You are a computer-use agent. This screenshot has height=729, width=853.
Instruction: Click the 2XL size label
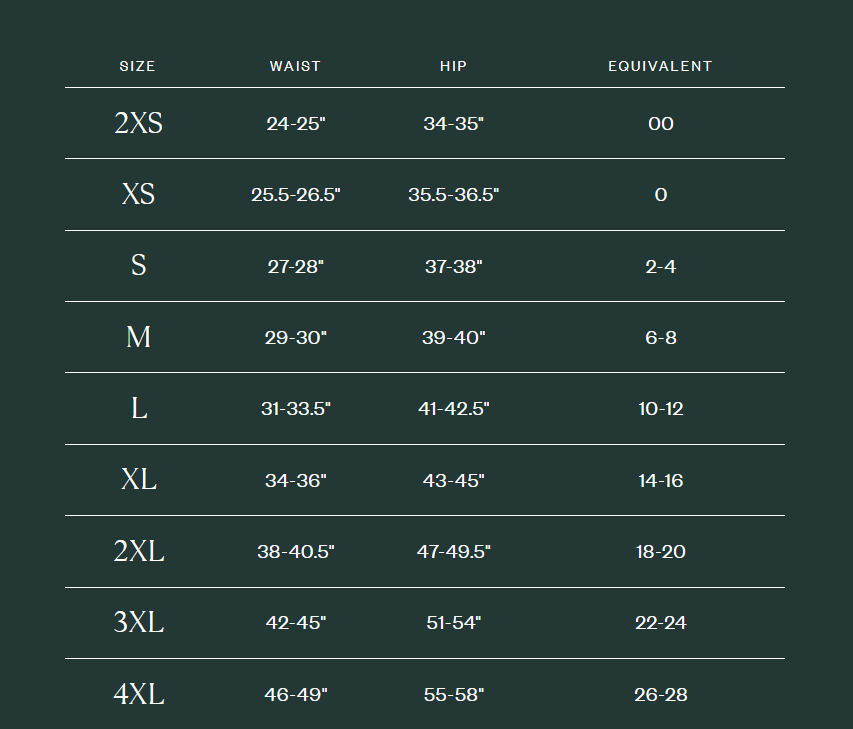[x=138, y=551]
